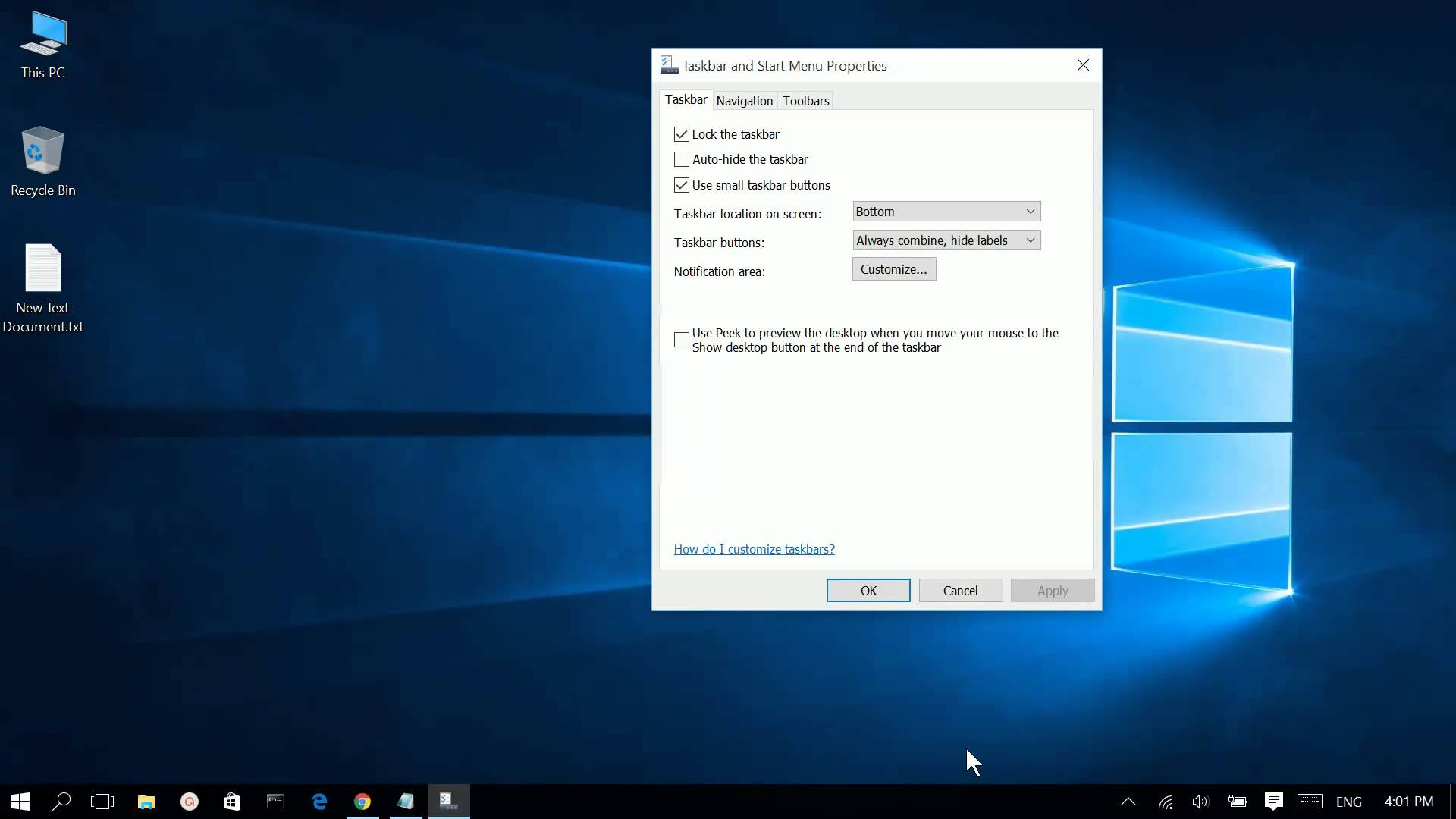
Task: Click the Cancel button
Action: pyautogui.click(x=960, y=590)
